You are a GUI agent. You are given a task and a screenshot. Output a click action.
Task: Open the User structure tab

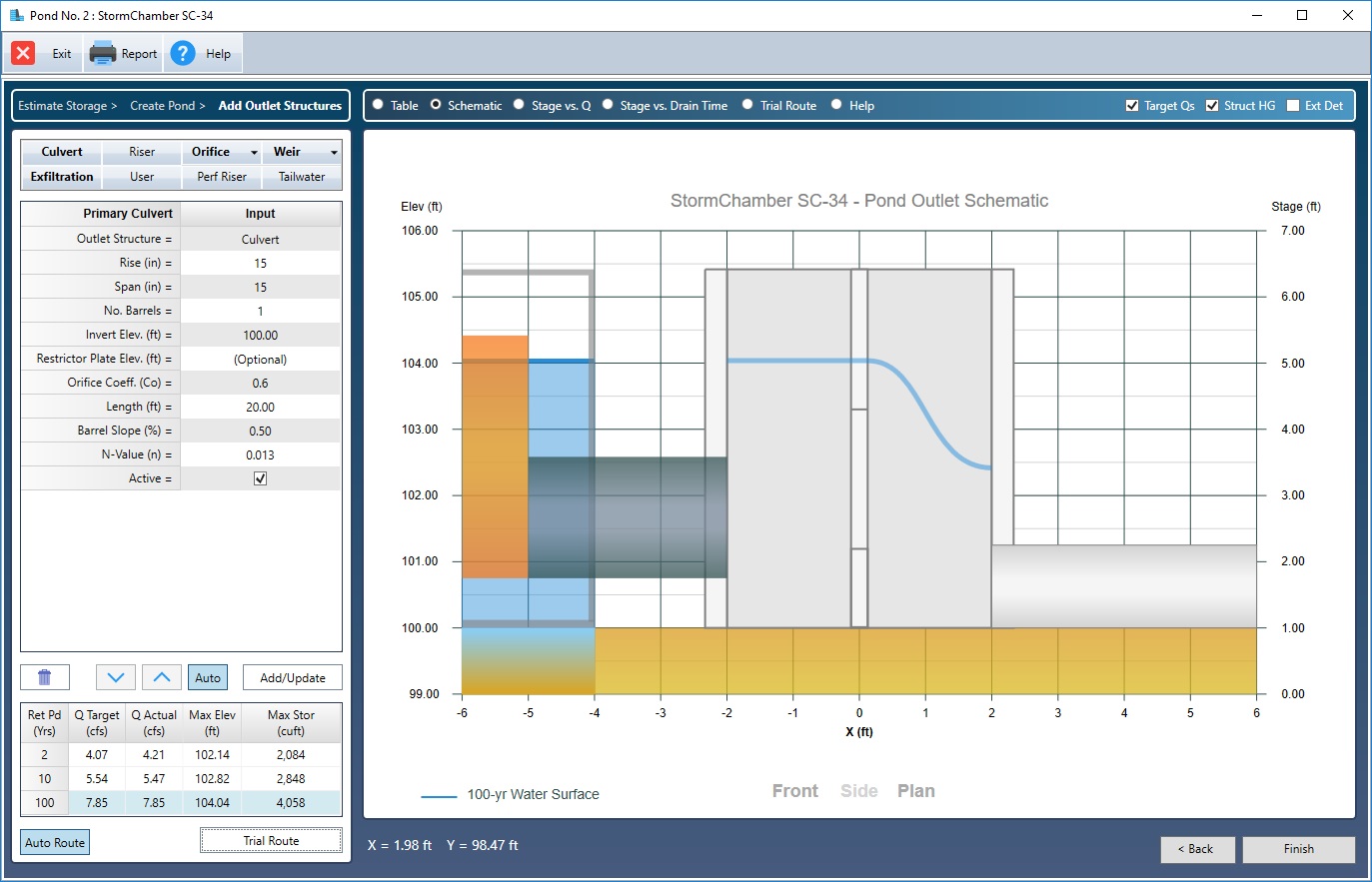[x=142, y=177]
